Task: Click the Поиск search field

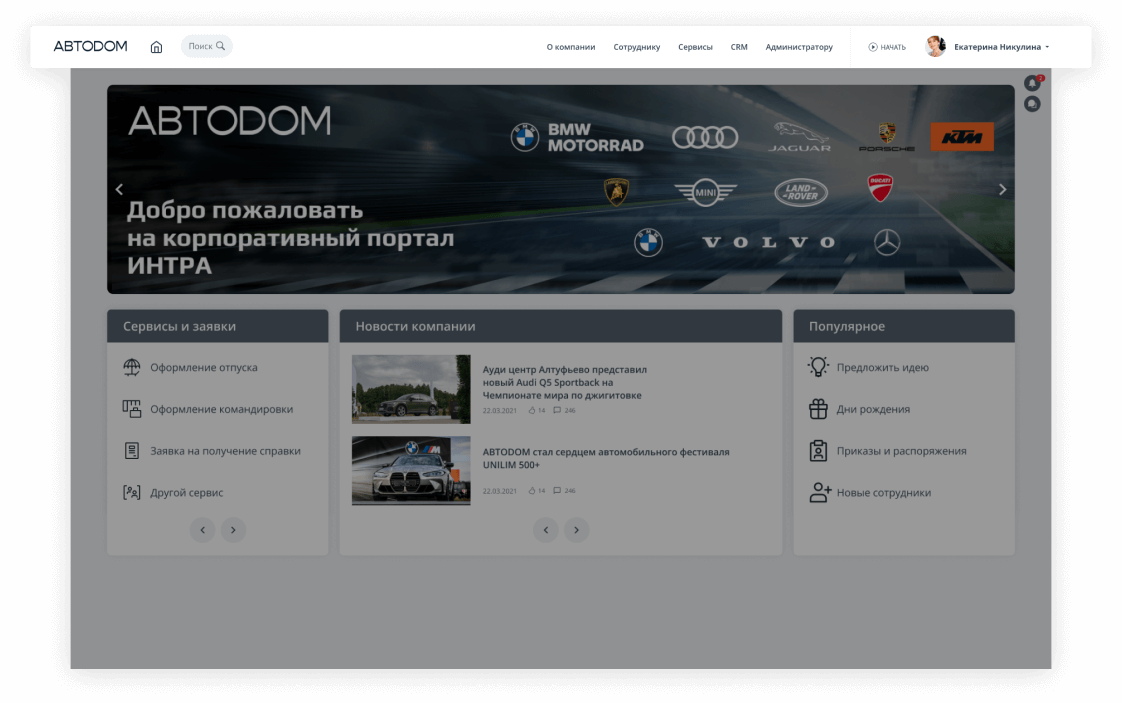Action: tap(206, 46)
